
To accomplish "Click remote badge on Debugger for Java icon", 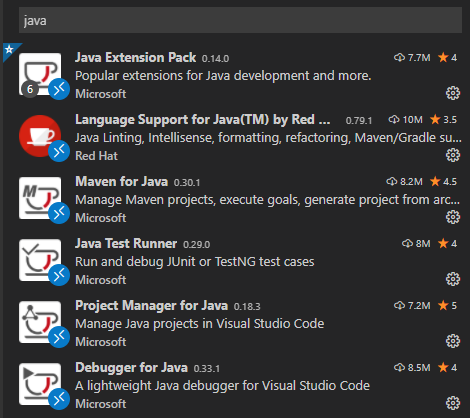I will tap(59, 399).
